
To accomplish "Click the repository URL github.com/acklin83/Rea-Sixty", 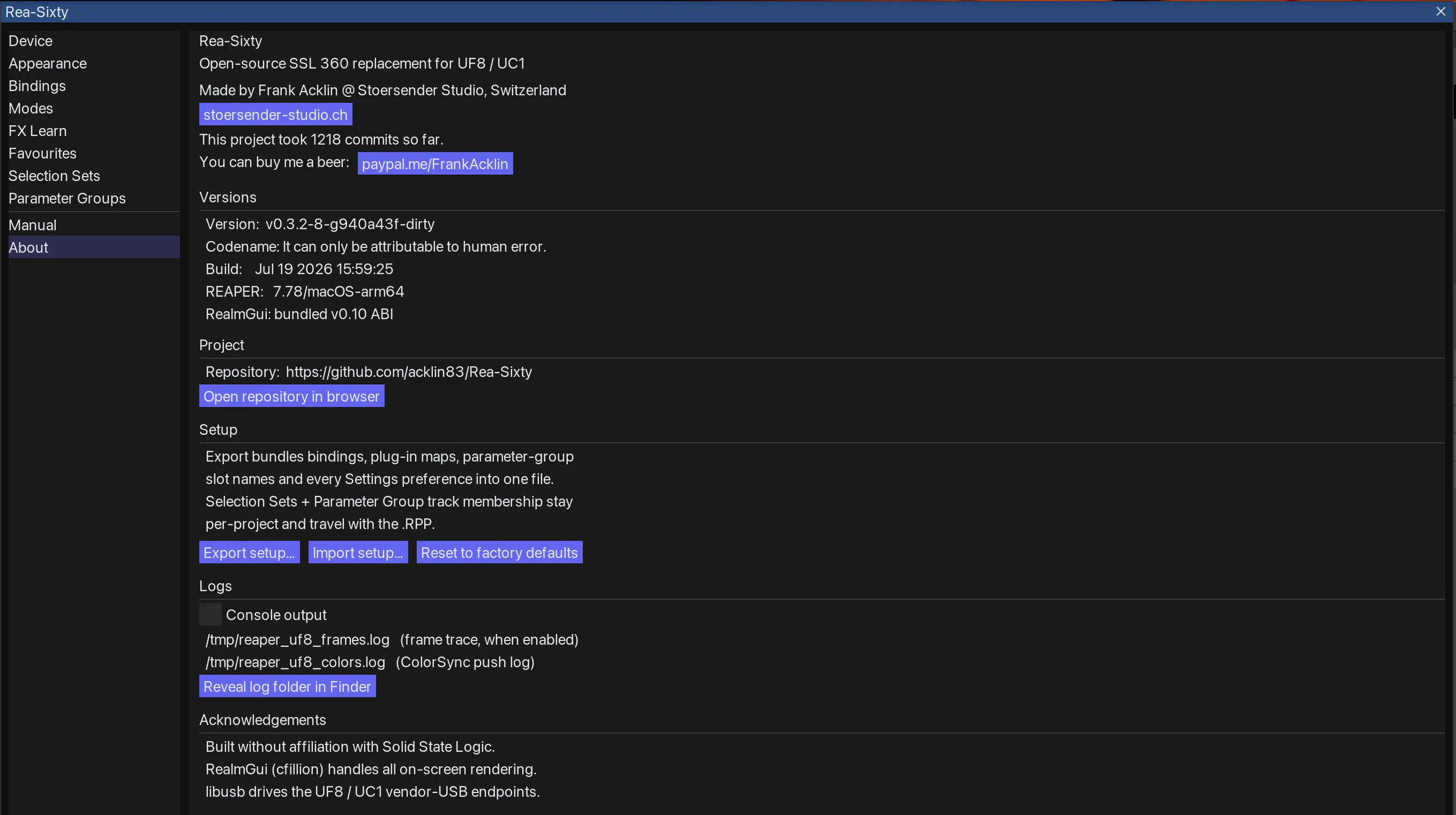I will tap(409, 372).
